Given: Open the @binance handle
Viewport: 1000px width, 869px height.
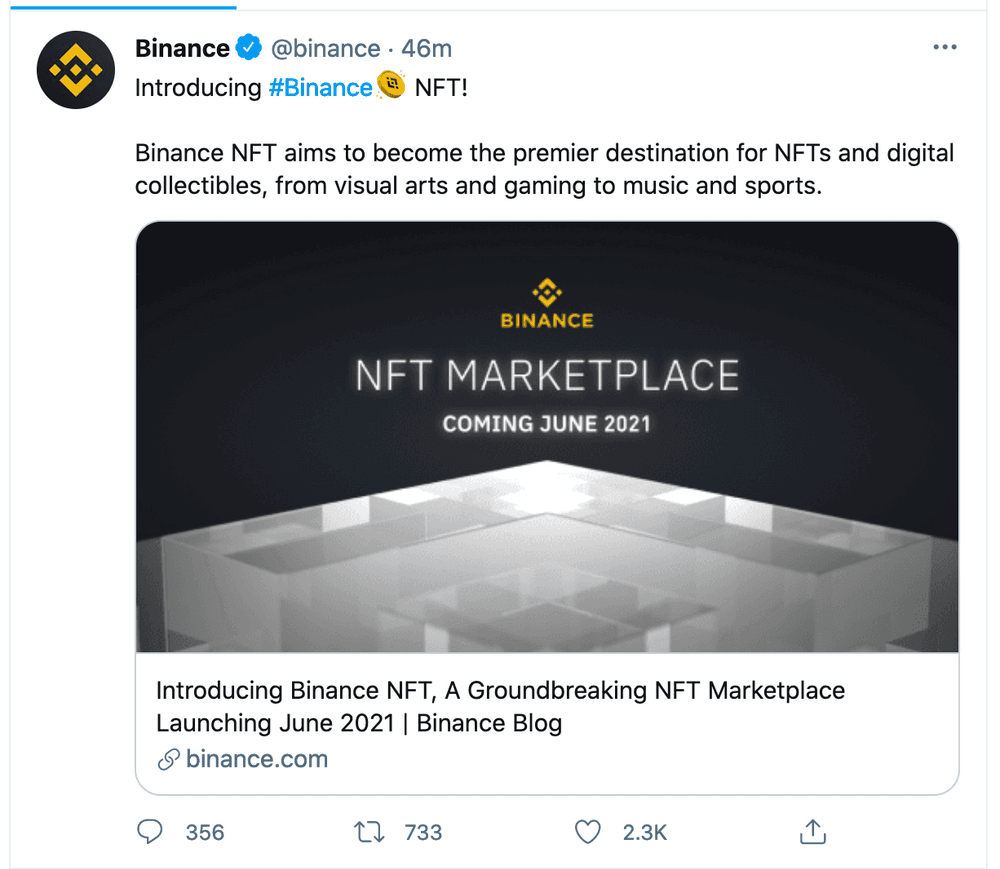Looking at the screenshot, I should 325,48.
